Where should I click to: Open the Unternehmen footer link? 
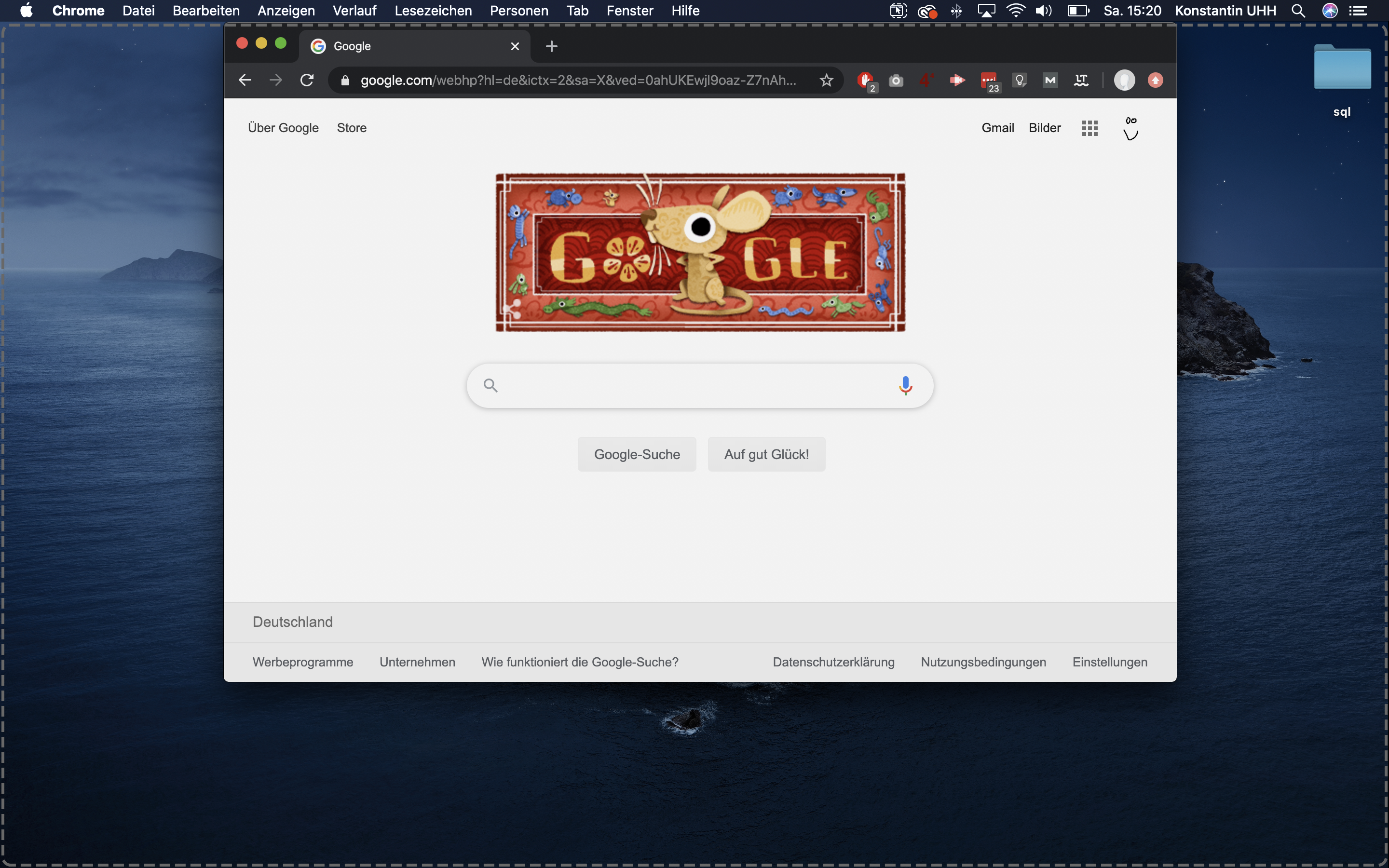point(417,662)
